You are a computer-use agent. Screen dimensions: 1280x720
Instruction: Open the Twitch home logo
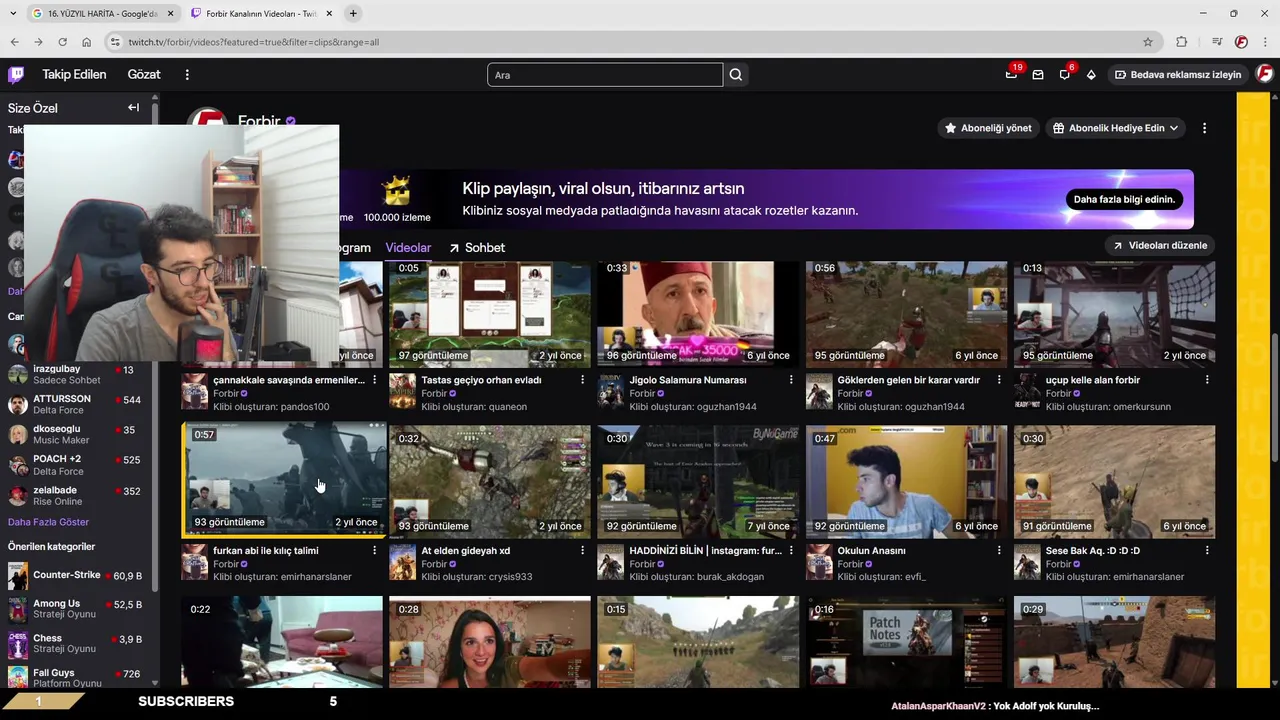tap(16, 74)
